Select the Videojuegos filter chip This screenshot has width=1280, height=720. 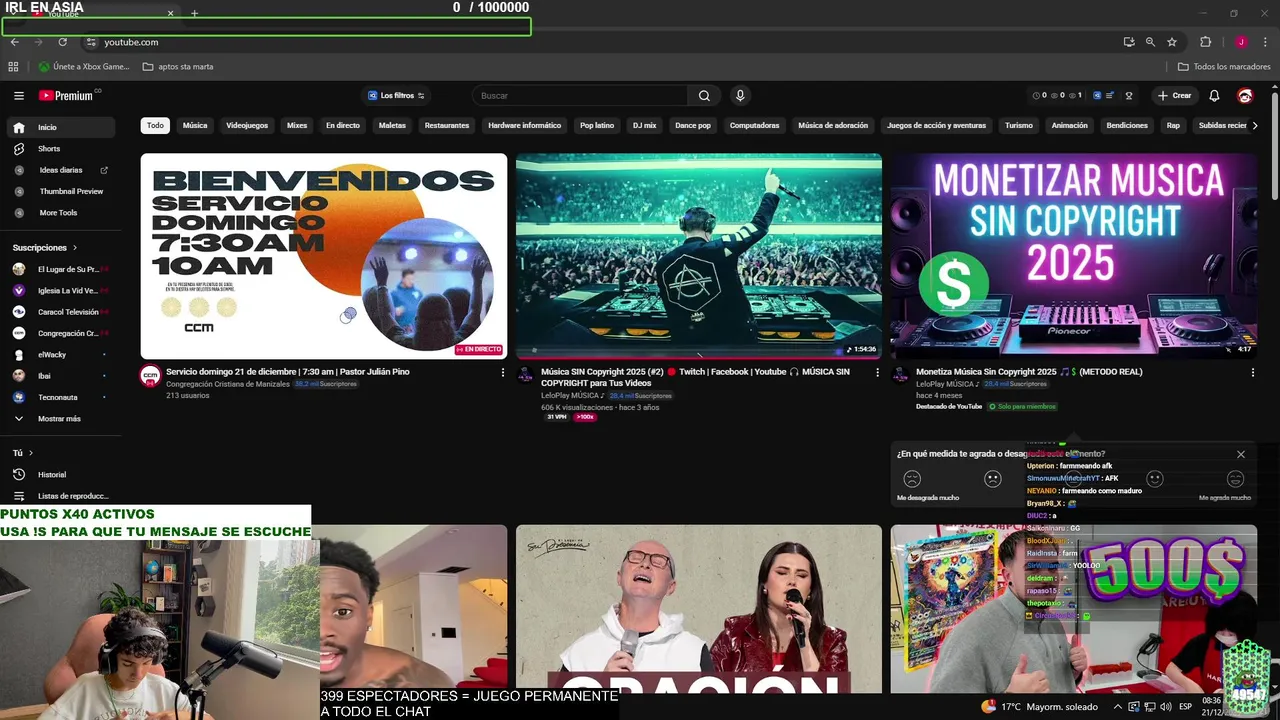[247, 126]
